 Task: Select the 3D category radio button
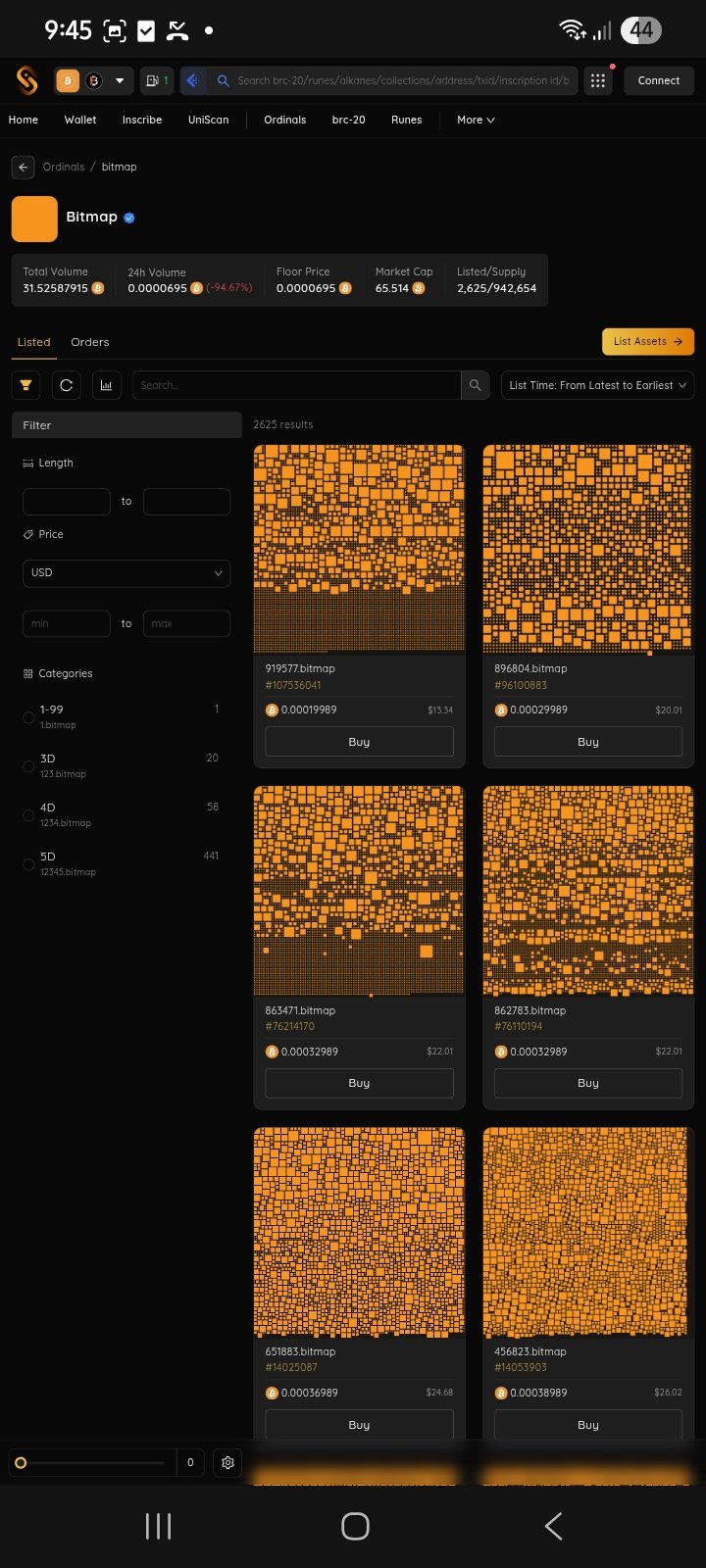point(28,766)
